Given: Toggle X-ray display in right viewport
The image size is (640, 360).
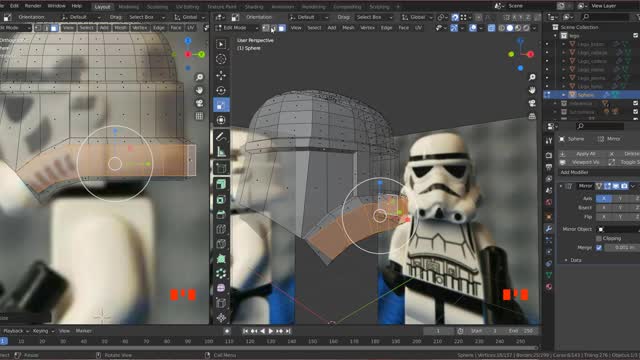Looking at the screenshot, I should pyautogui.click(x=491, y=28).
